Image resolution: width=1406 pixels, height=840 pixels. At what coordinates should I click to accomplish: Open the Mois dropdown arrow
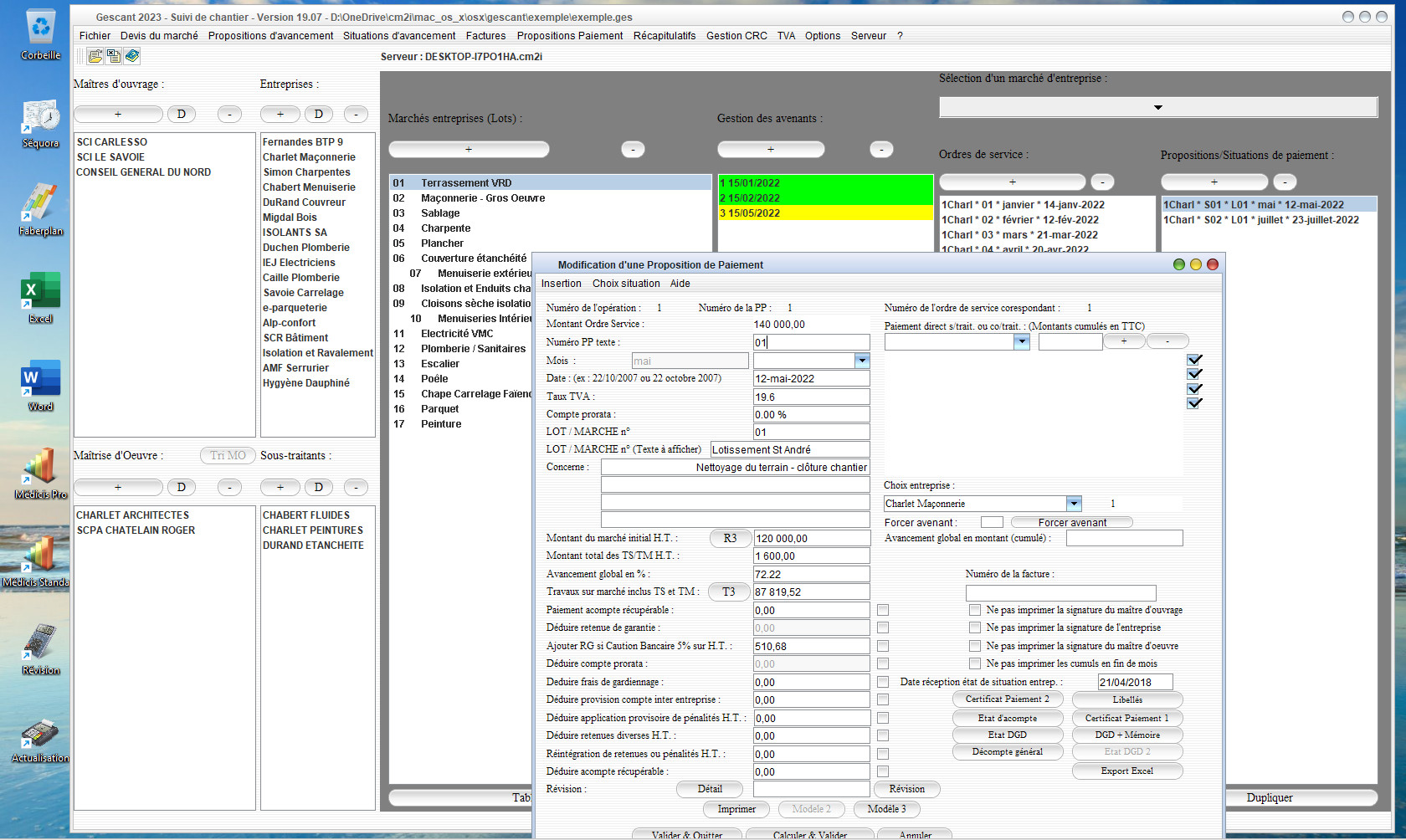click(x=862, y=361)
